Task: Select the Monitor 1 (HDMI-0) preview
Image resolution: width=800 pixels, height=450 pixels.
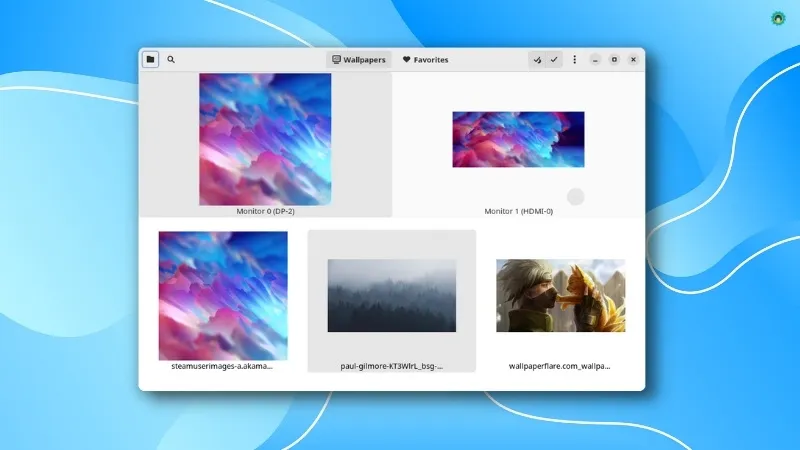Action: (x=518, y=139)
